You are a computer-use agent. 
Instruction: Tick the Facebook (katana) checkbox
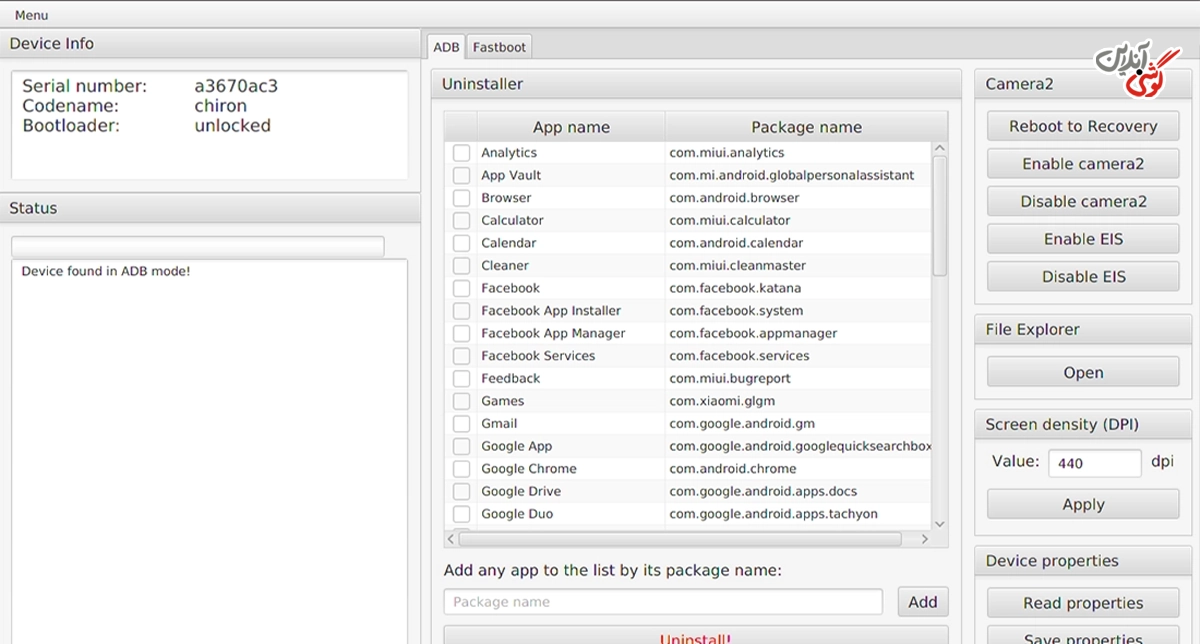[x=461, y=288]
